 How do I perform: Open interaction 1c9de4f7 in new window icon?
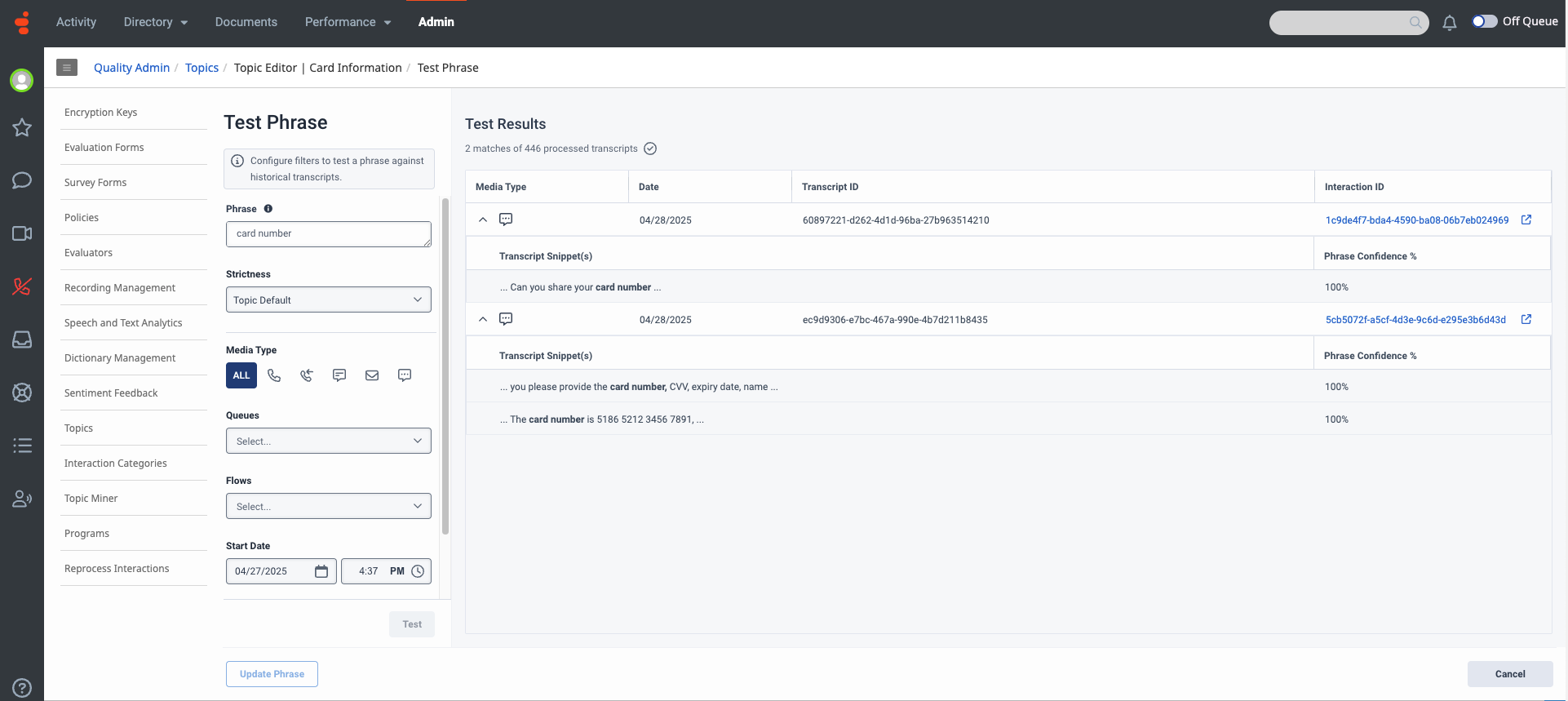click(1526, 220)
